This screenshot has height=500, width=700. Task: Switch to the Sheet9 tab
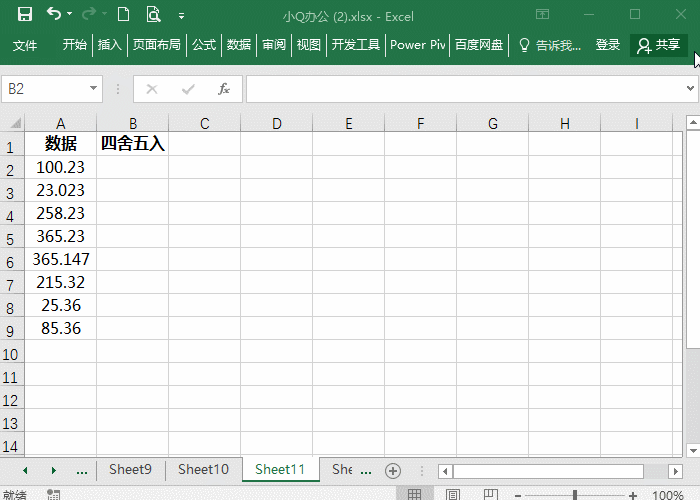pos(130,470)
